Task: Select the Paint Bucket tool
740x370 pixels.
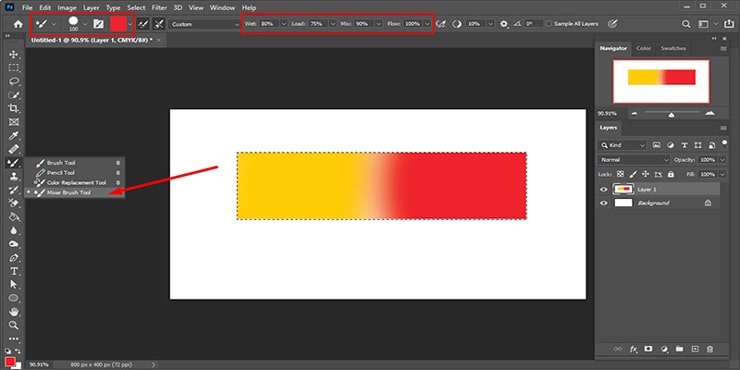Action: coord(14,217)
